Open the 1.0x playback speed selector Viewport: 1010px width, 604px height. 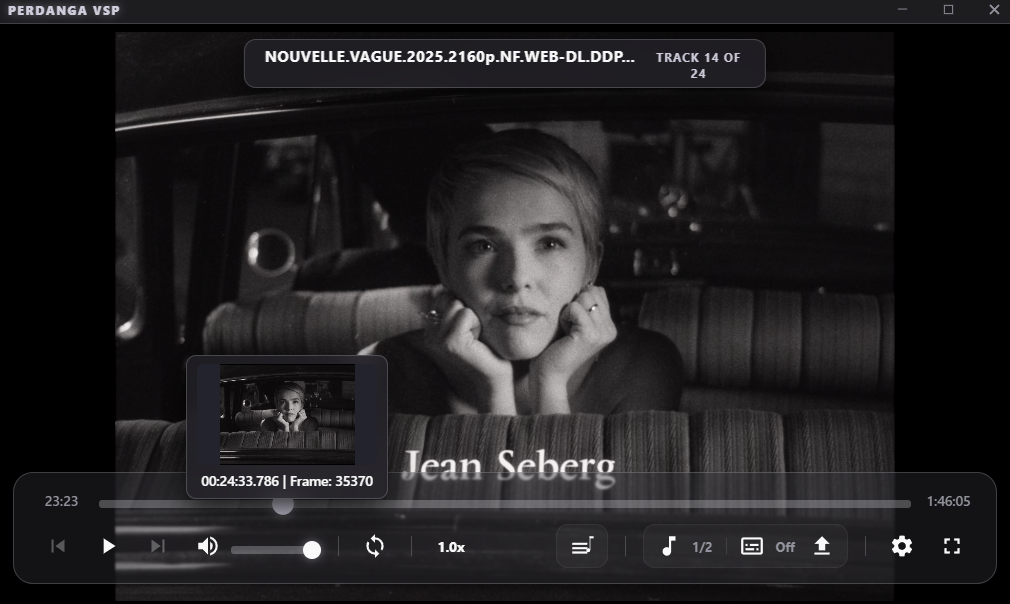click(x=450, y=546)
